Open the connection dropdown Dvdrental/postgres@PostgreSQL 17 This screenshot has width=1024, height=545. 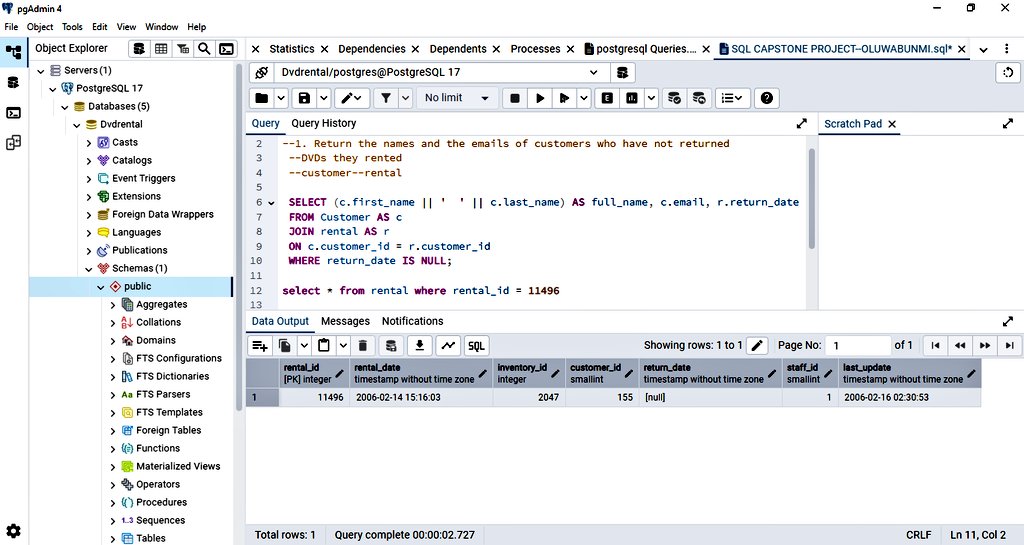point(440,72)
